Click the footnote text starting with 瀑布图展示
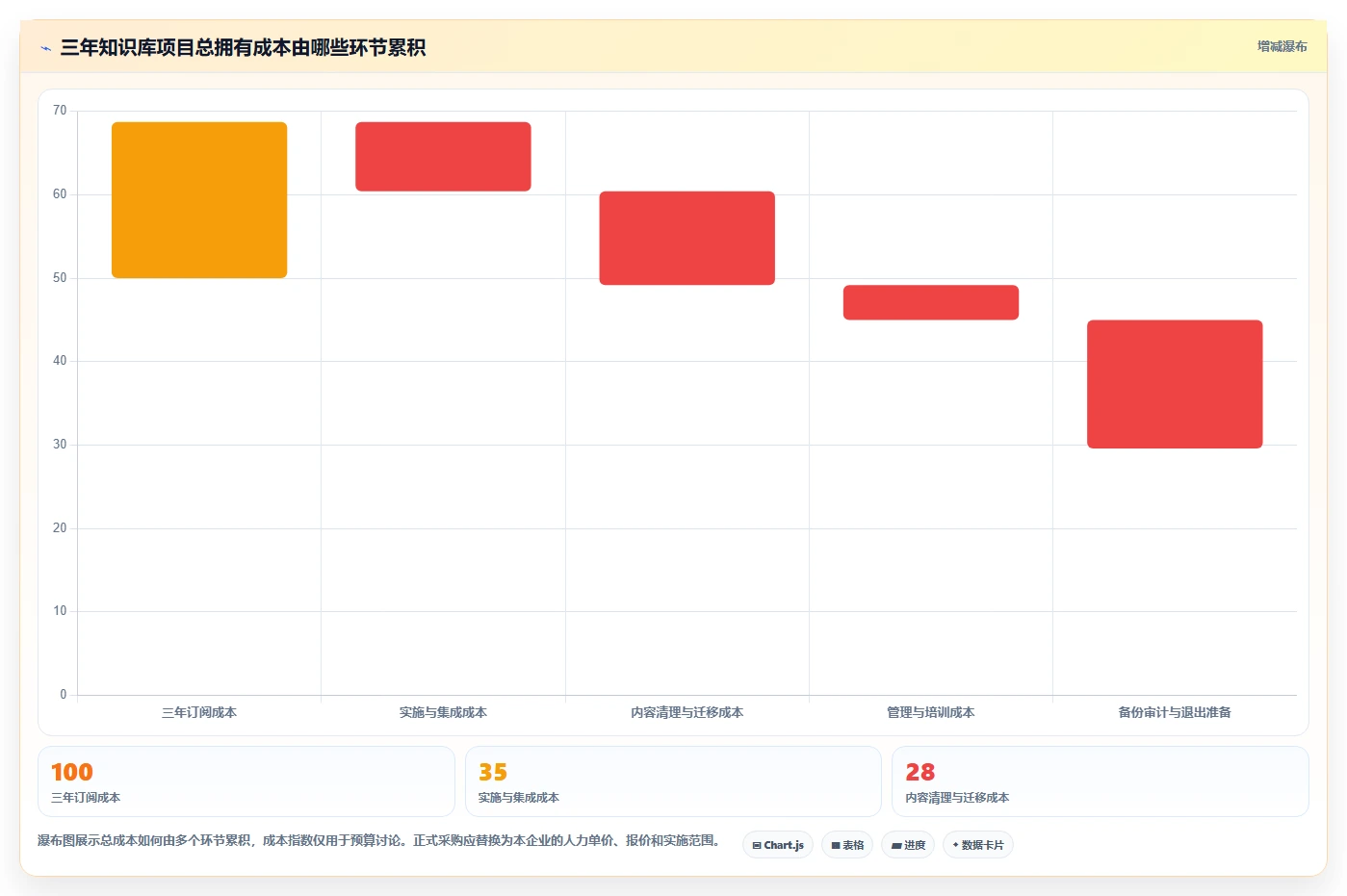Screen dimensions: 1347x896 380,840
